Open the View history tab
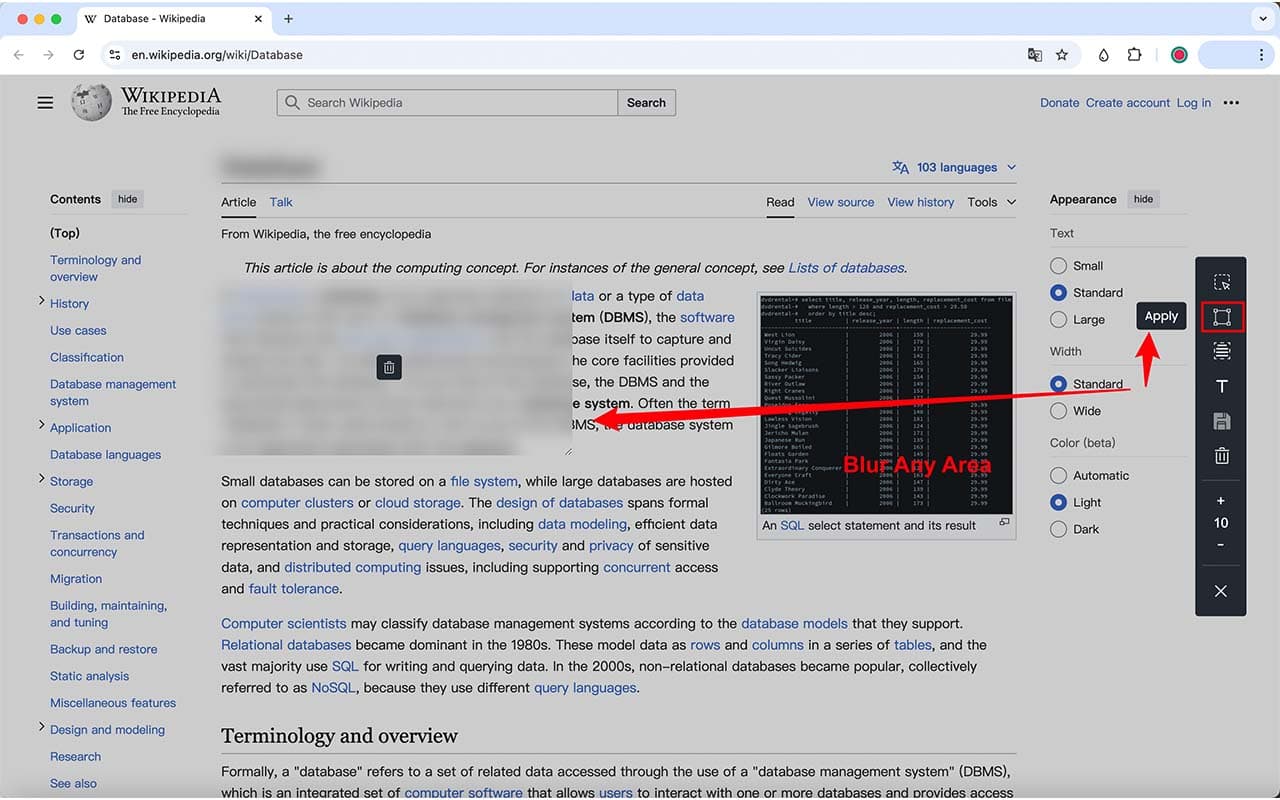The height and width of the screenshot is (800, 1280). point(920,202)
